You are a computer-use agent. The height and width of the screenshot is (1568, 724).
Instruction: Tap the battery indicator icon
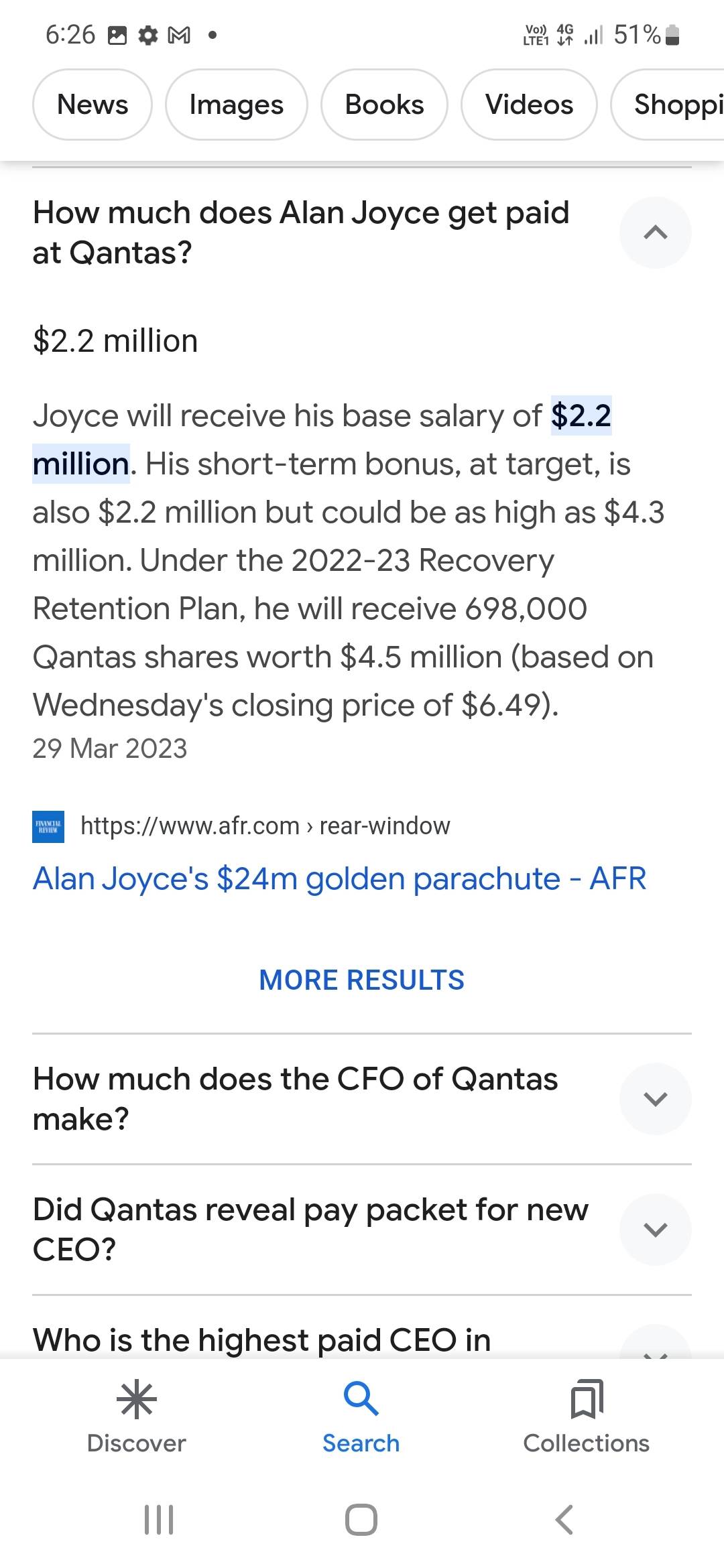[x=672, y=35]
